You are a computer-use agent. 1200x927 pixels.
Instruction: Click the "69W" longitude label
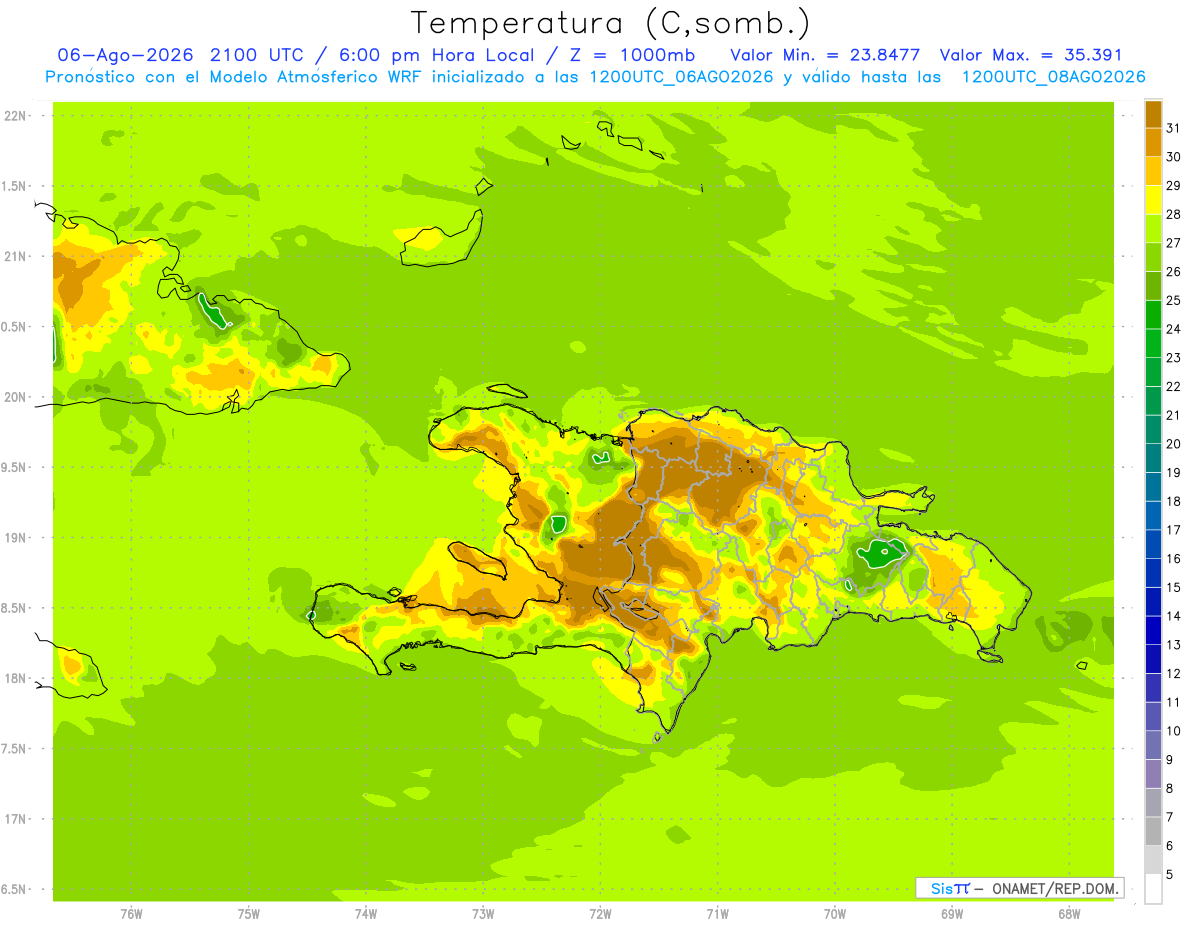point(952,914)
